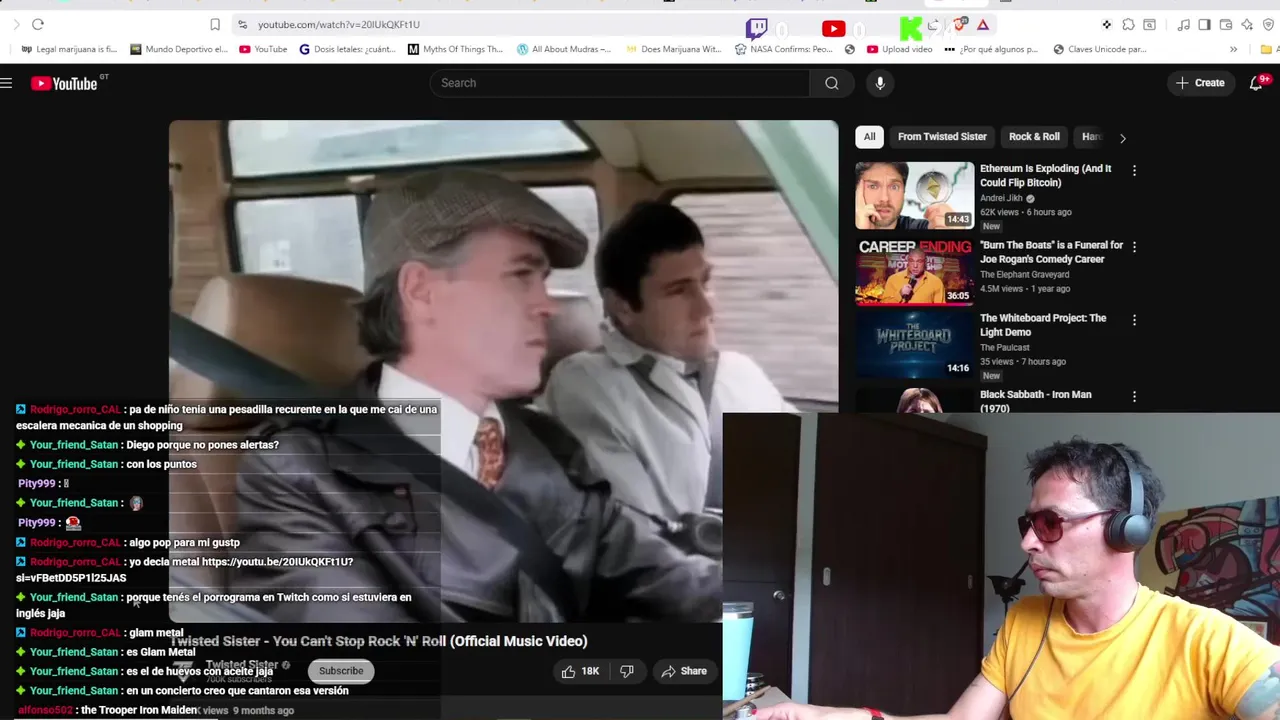Click the YouTube search input field
The height and width of the screenshot is (720, 1280).
click(620, 83)
